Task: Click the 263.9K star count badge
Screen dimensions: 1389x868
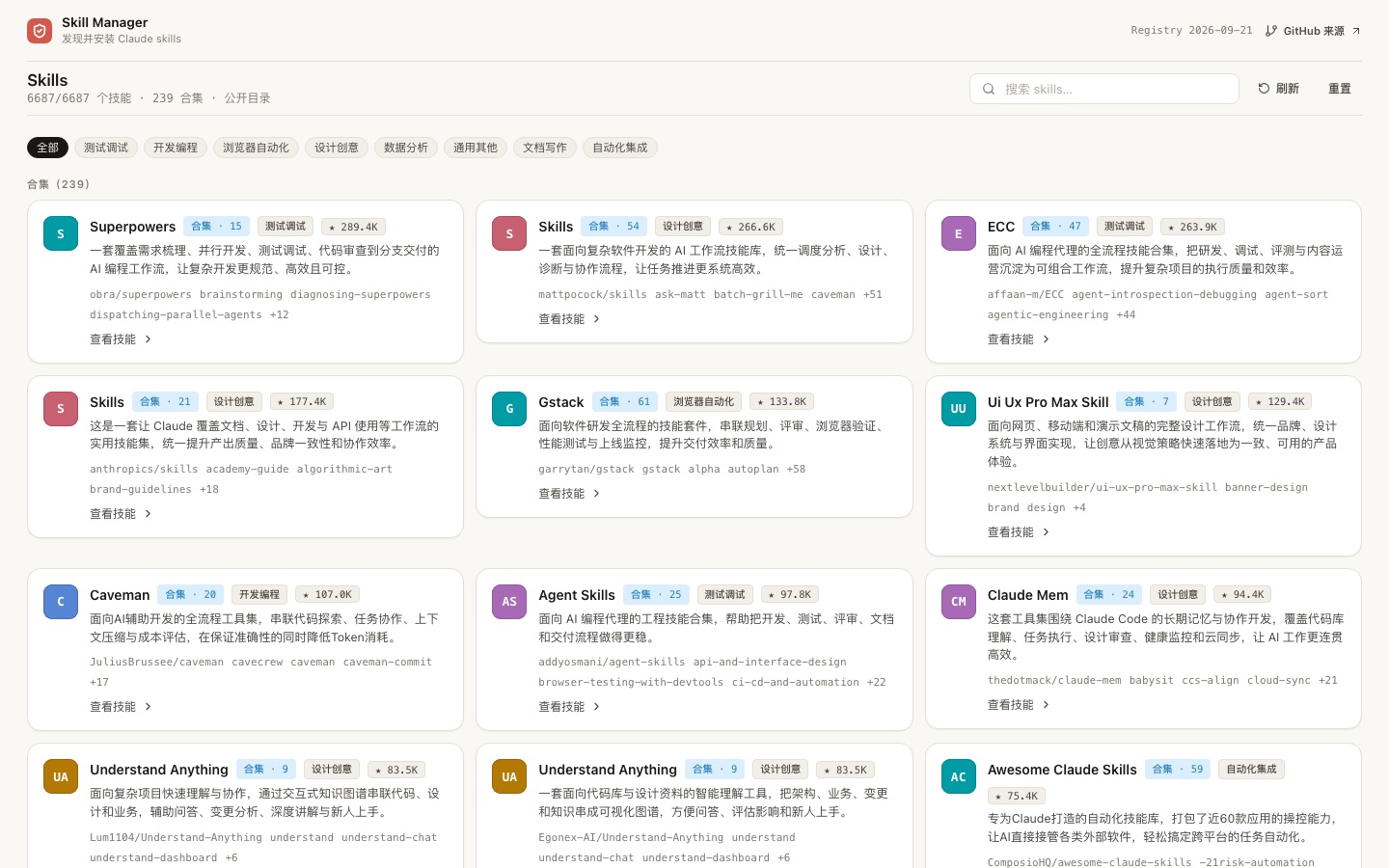Action: pos(1192,228)
